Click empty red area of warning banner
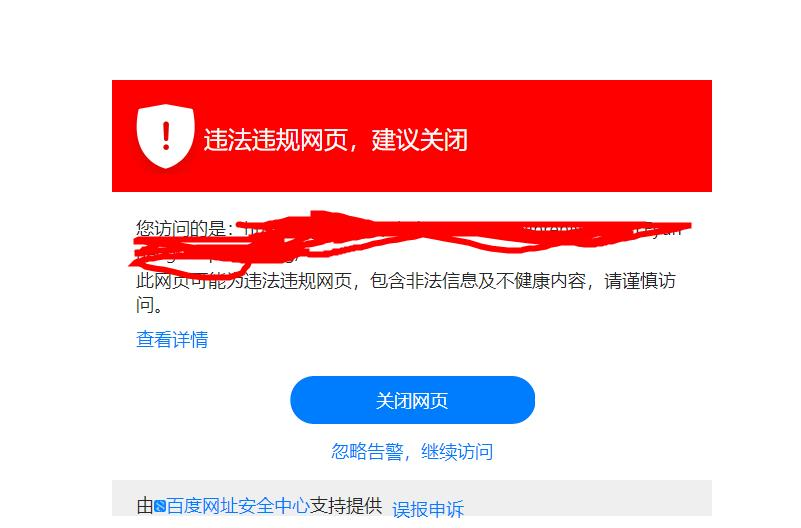The image size is (801, 528). tap(587, 136)
